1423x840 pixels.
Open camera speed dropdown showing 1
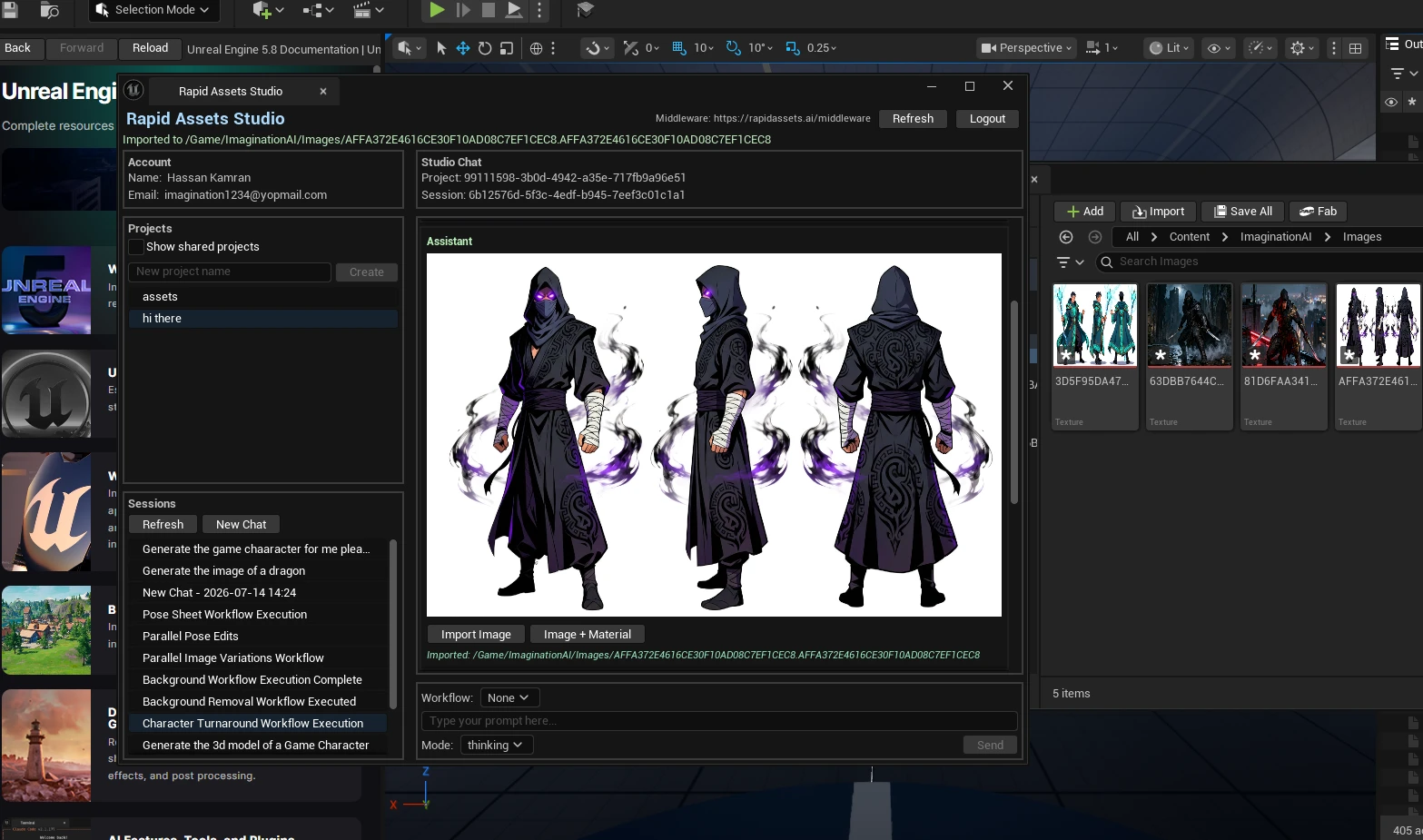[1102, 48]
